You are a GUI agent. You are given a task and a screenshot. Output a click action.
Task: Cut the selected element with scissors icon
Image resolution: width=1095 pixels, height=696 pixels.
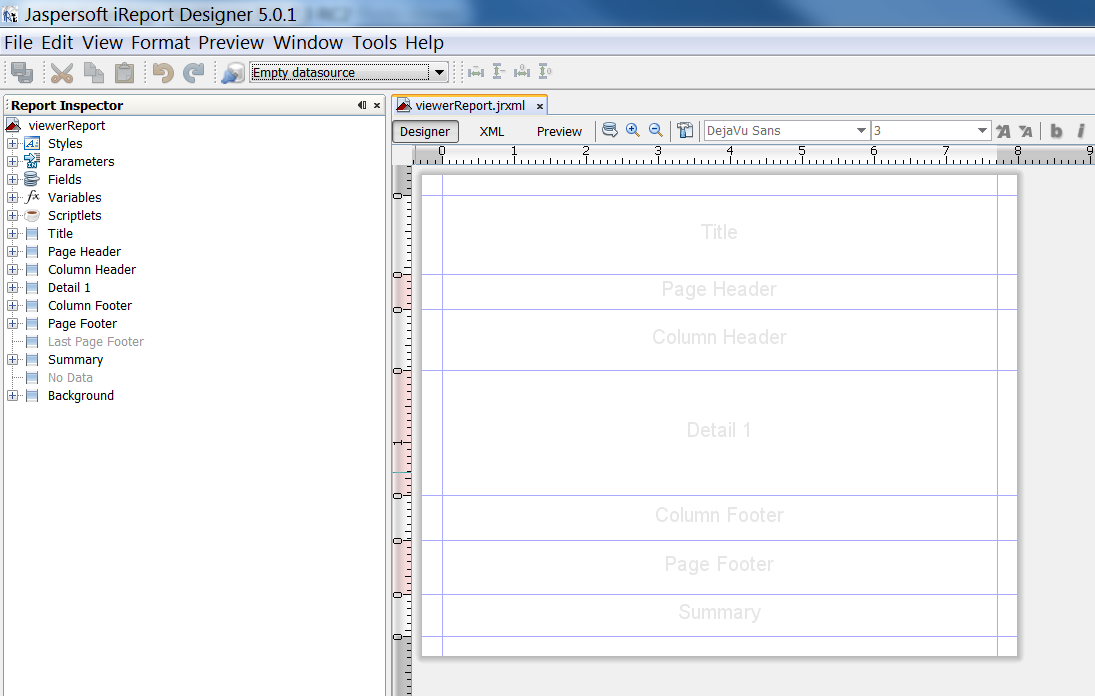point(61,71)
